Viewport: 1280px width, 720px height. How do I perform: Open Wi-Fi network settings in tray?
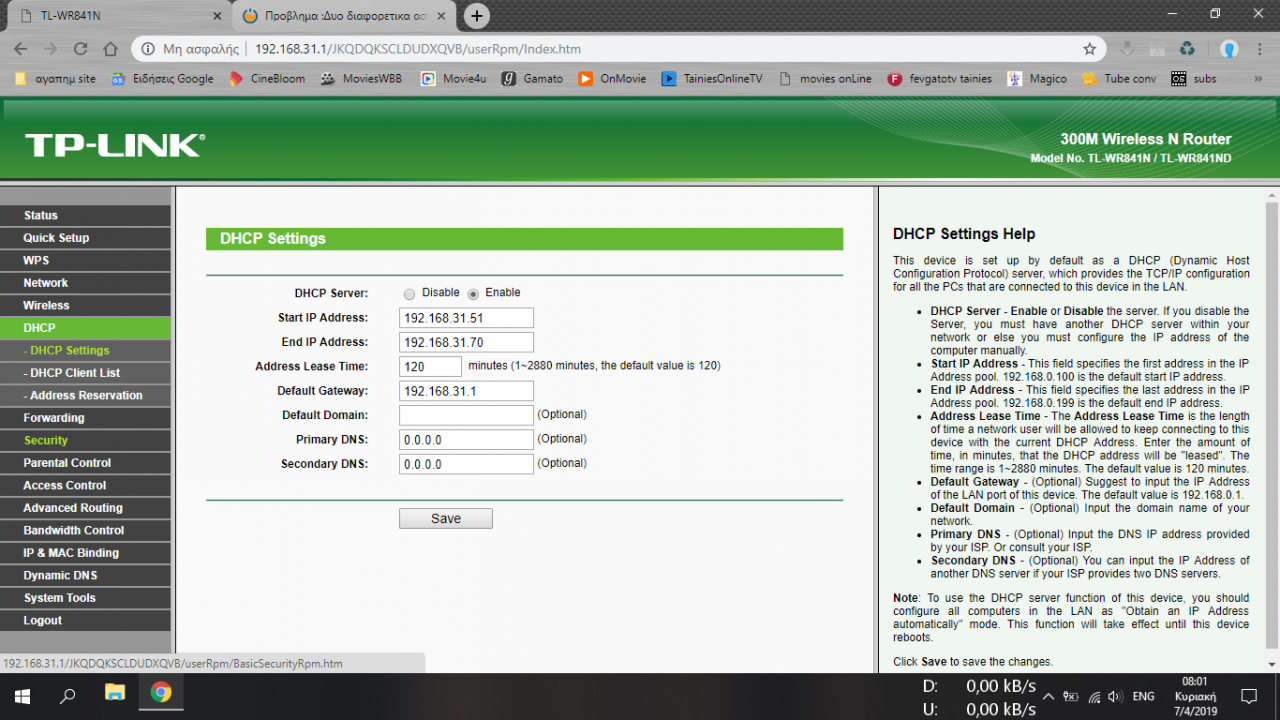[1094, 696]
